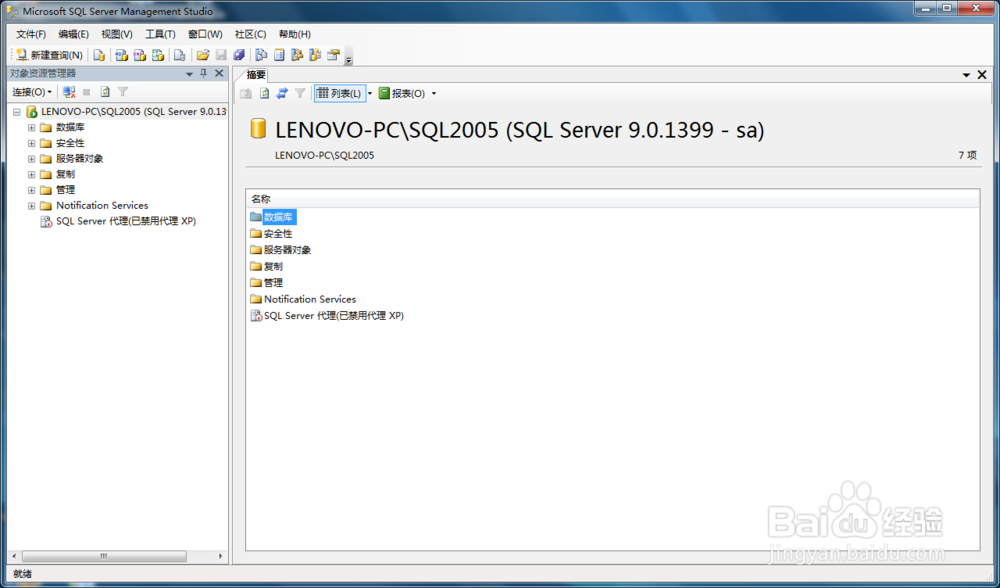Image resolution: width=1000 pixels, height=588 pixels.
Task: Refresh the Summary page
Action: (x=264, y=93)
